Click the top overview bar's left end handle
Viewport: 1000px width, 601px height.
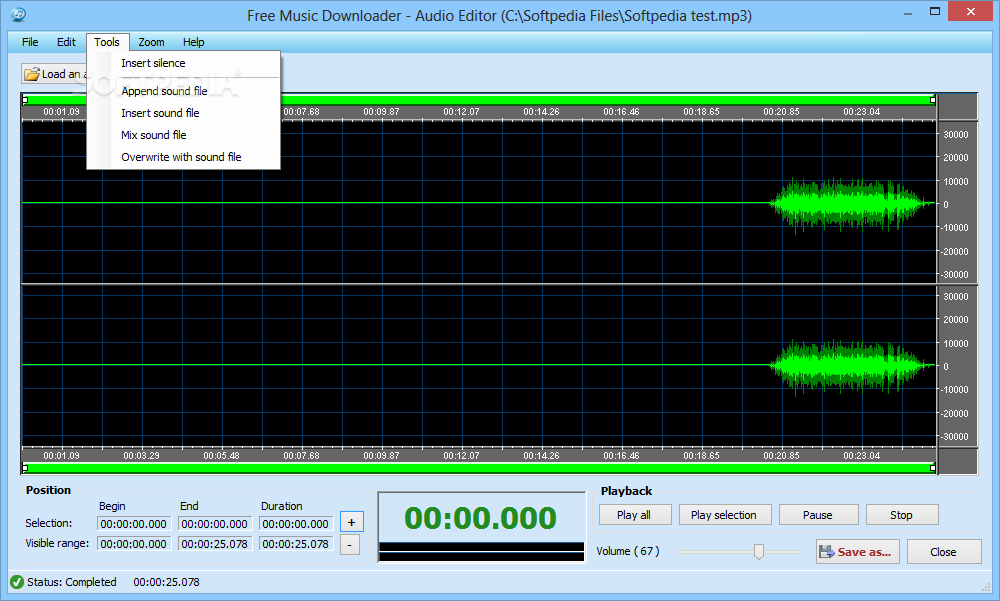point(25,100)
